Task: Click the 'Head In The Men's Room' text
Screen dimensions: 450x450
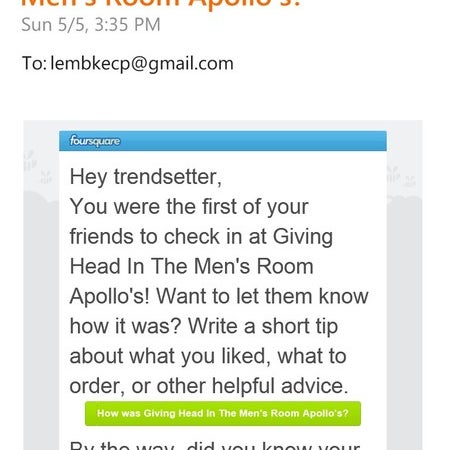Action: (x=192, y=267)
